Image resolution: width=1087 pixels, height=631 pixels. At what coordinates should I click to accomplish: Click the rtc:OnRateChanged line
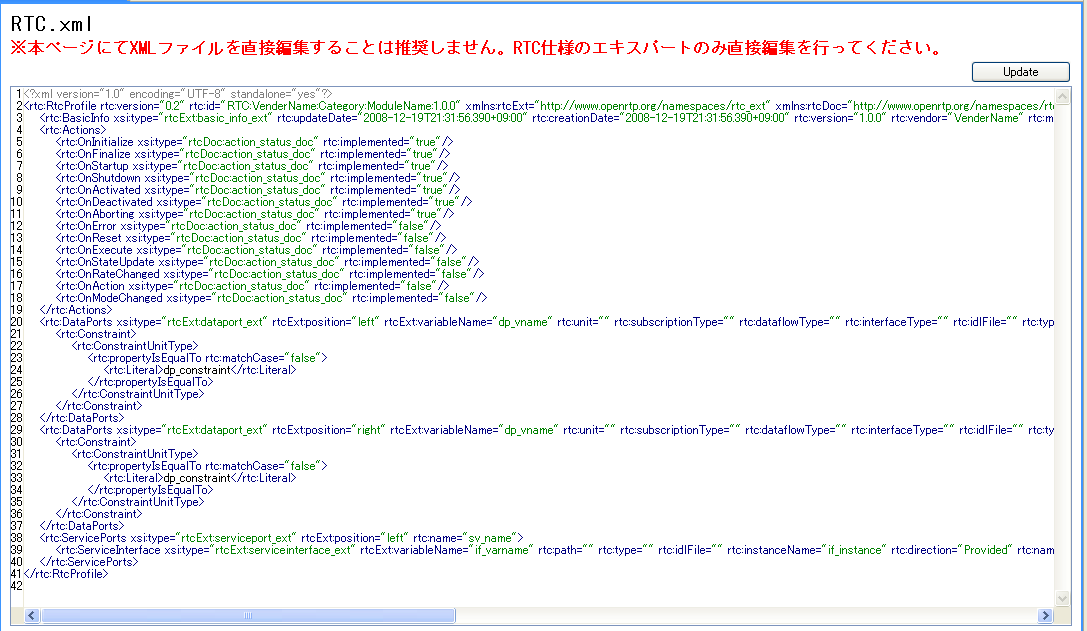pyautogui.click(x=270, y=274)
